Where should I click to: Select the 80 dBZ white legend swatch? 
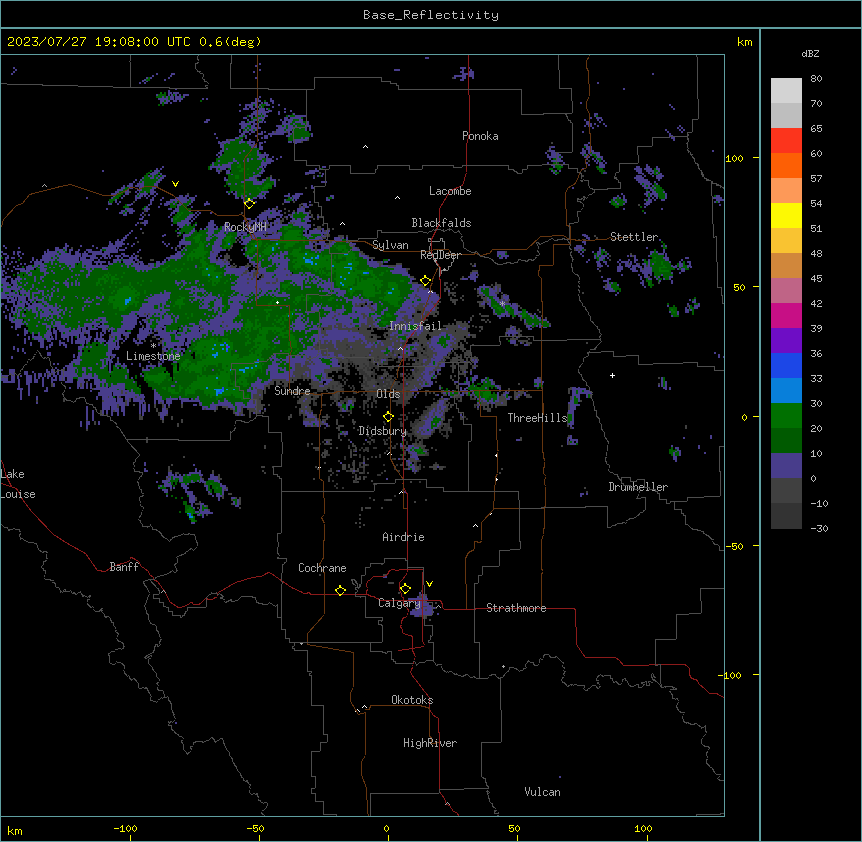[x=786, y=90]
